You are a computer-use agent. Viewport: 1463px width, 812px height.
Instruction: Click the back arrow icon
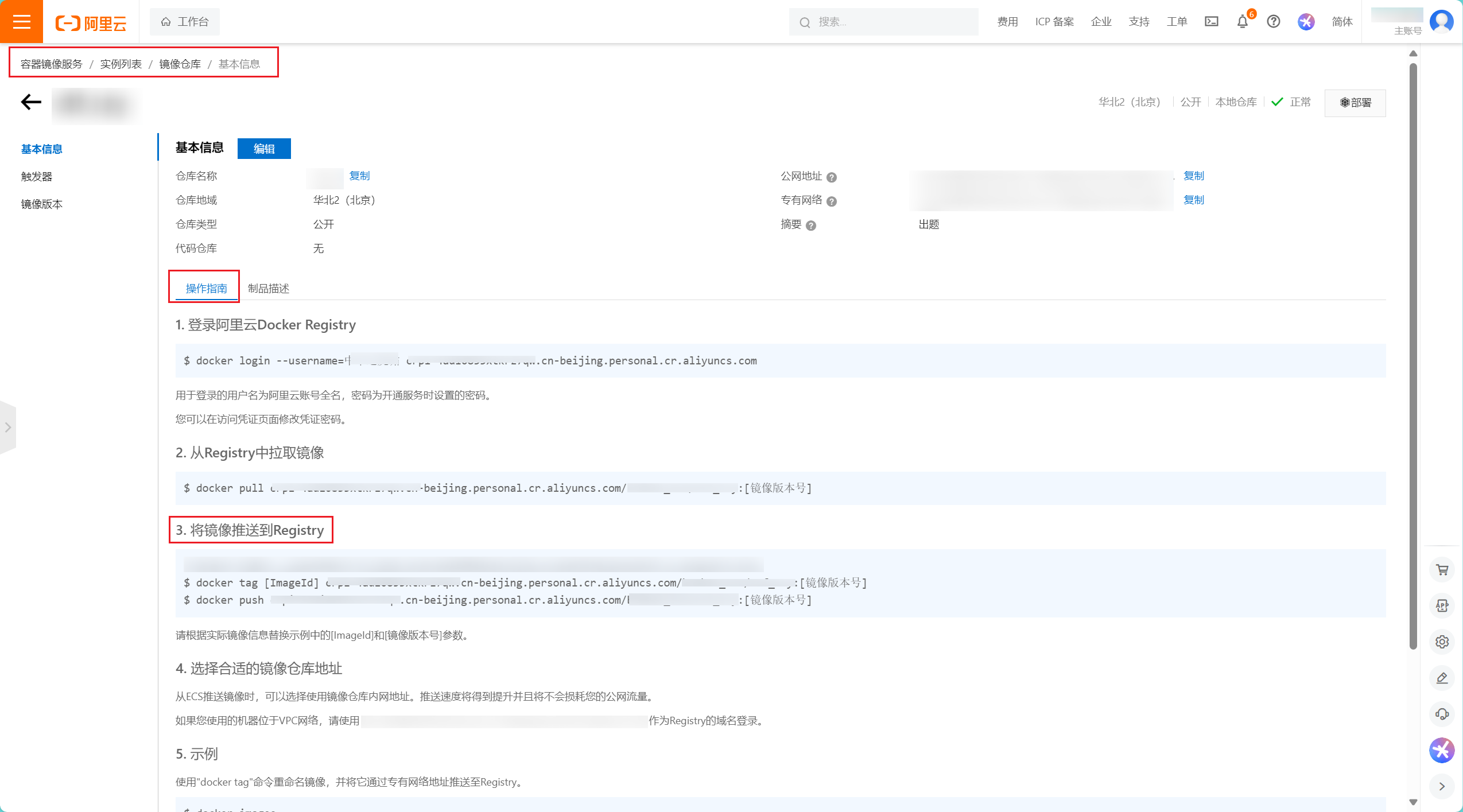(x=31, y=102)
